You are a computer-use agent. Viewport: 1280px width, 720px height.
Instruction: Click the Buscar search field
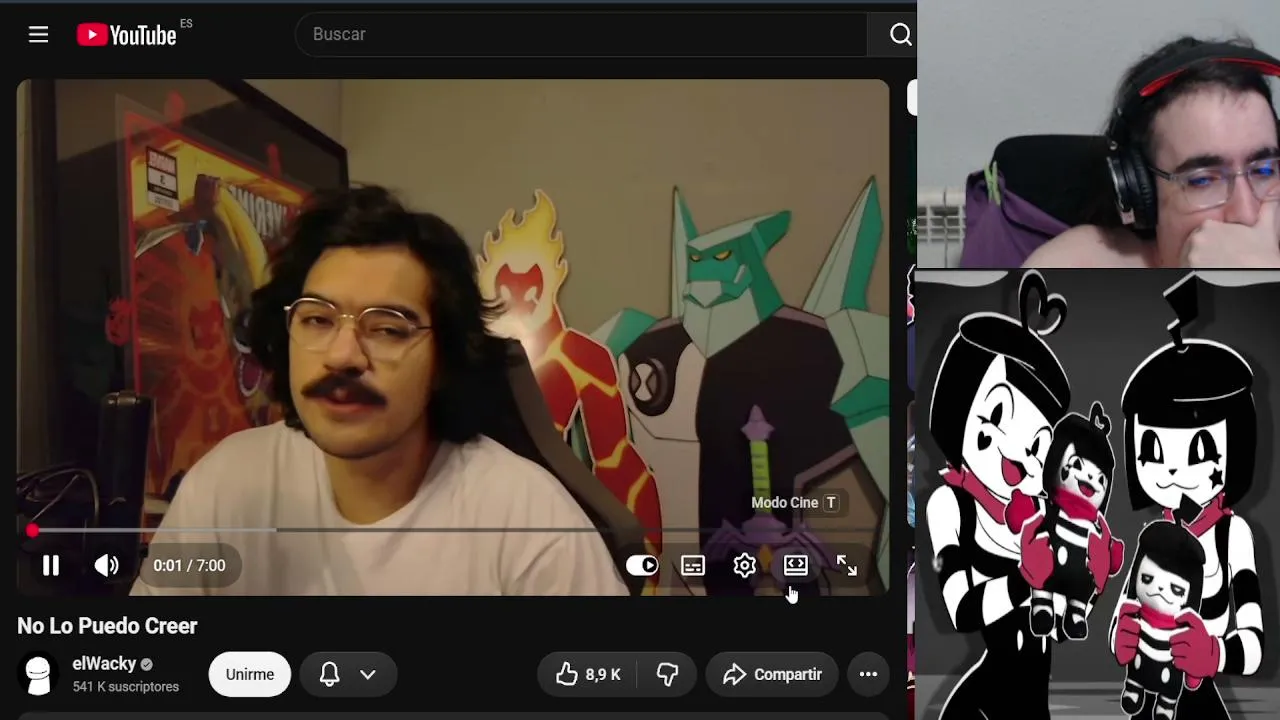pyautogui.click(x=581, y=34)
